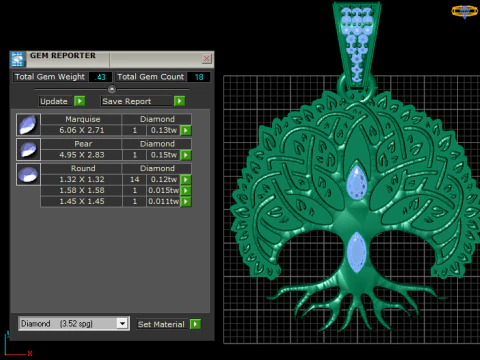Screen dimensions: 480x360
Task: Click green arrow for Round 0.12tw row
Action: click(x=186, y=180)
